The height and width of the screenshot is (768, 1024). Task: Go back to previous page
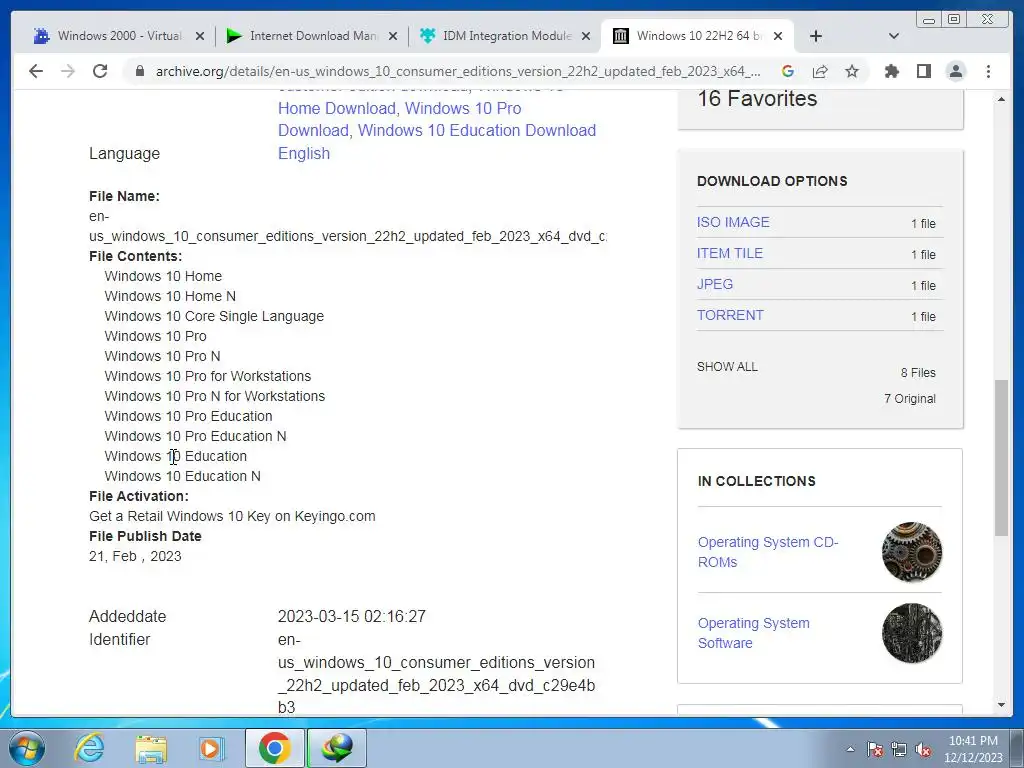pos(36,71)
